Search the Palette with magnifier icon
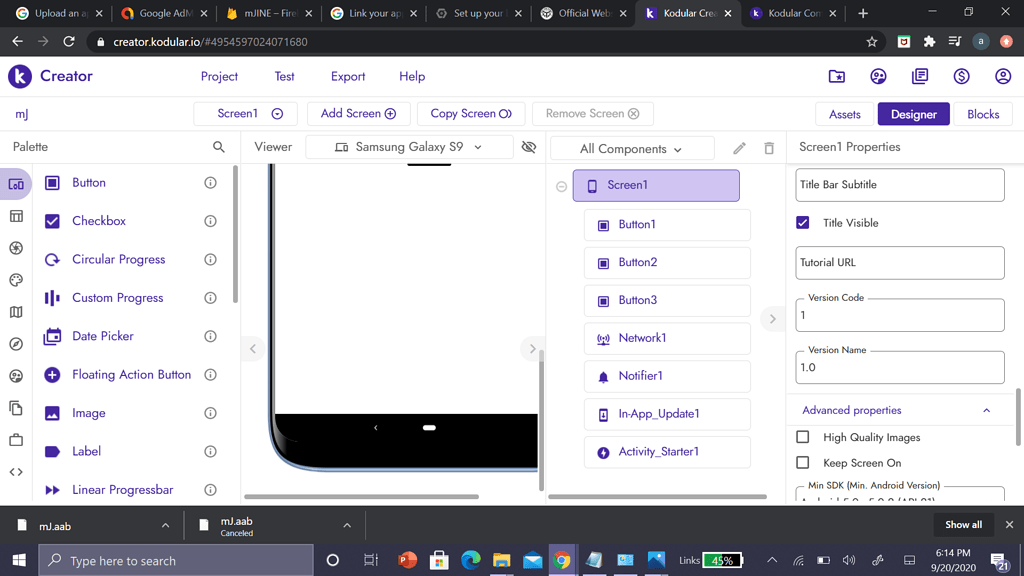This screenshot has height=576, width=1024. (x=219, y=147)
